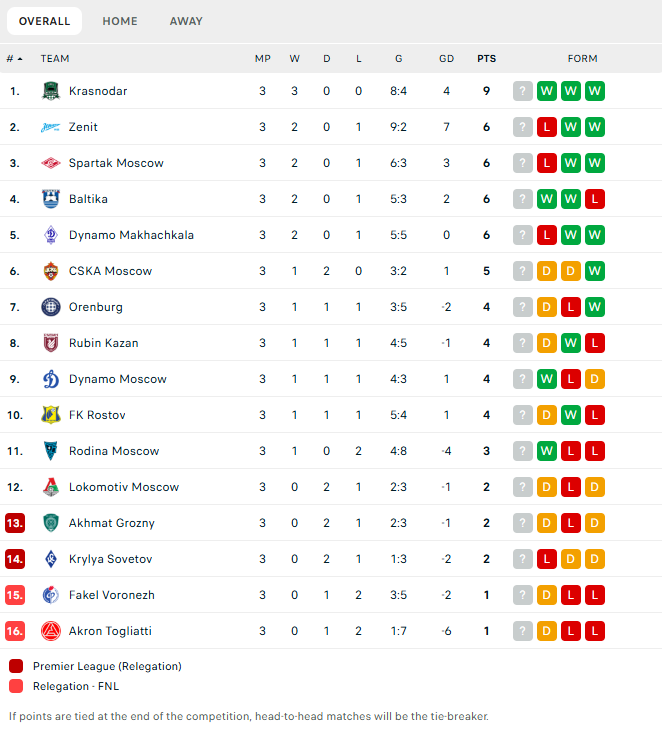Click the Dynamo Moscow logo icon

[x=51, y=379]
